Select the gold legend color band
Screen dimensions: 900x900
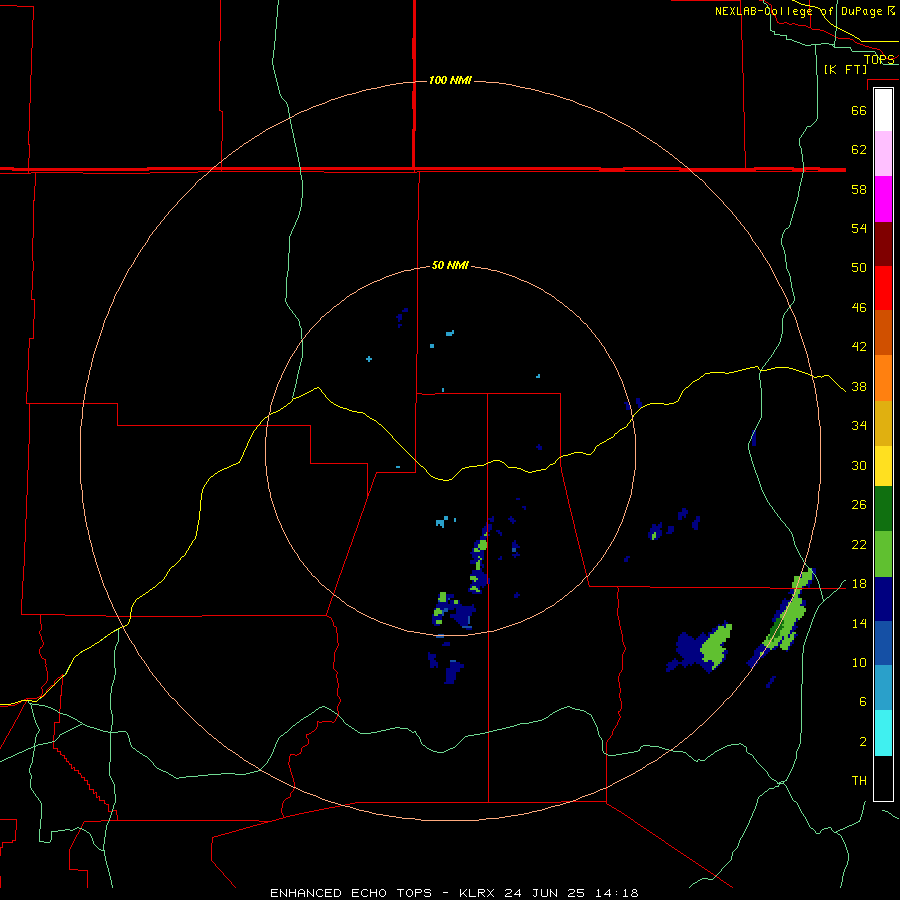[x=883, y=423]
